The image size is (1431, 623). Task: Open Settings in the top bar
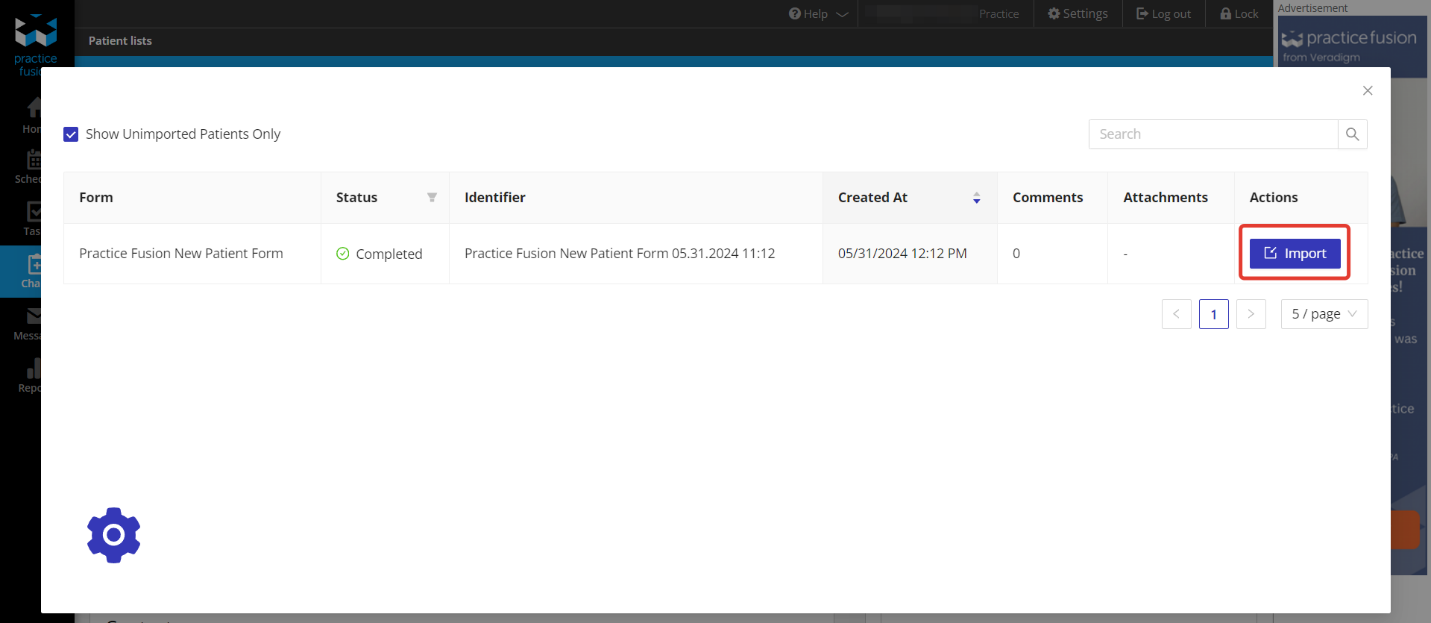click(1077, 14)
